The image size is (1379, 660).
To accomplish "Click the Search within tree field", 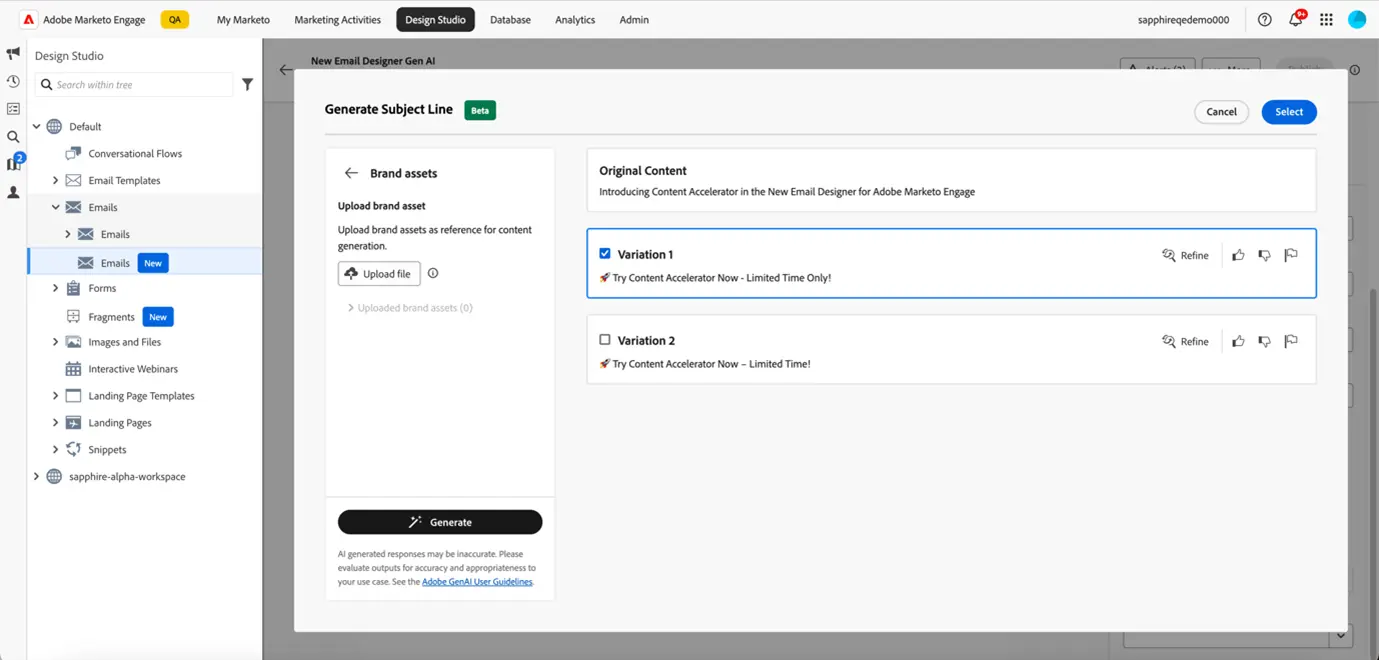I will click(134, 85).
